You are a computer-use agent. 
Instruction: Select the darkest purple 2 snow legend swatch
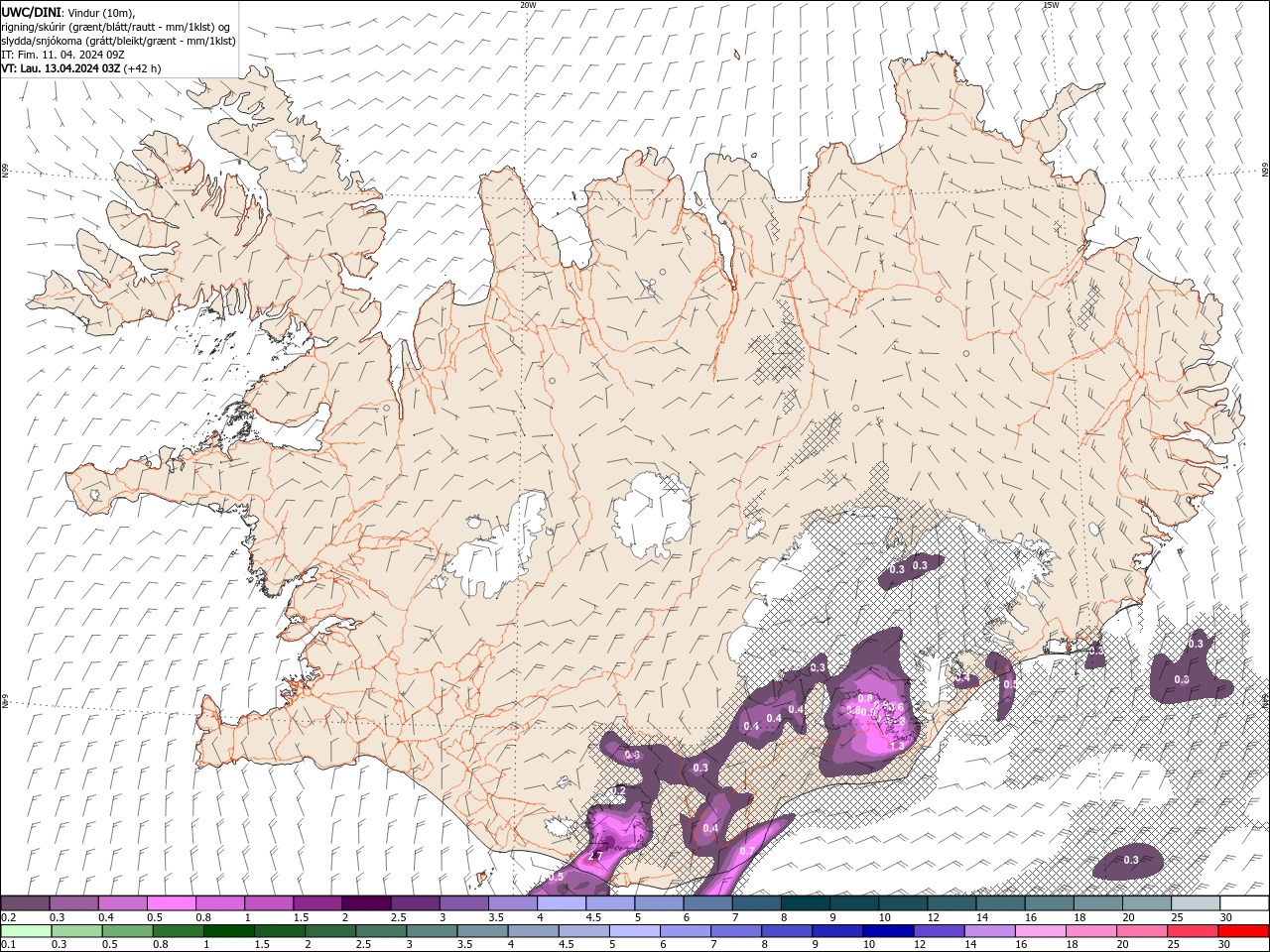tap(365, 903)
